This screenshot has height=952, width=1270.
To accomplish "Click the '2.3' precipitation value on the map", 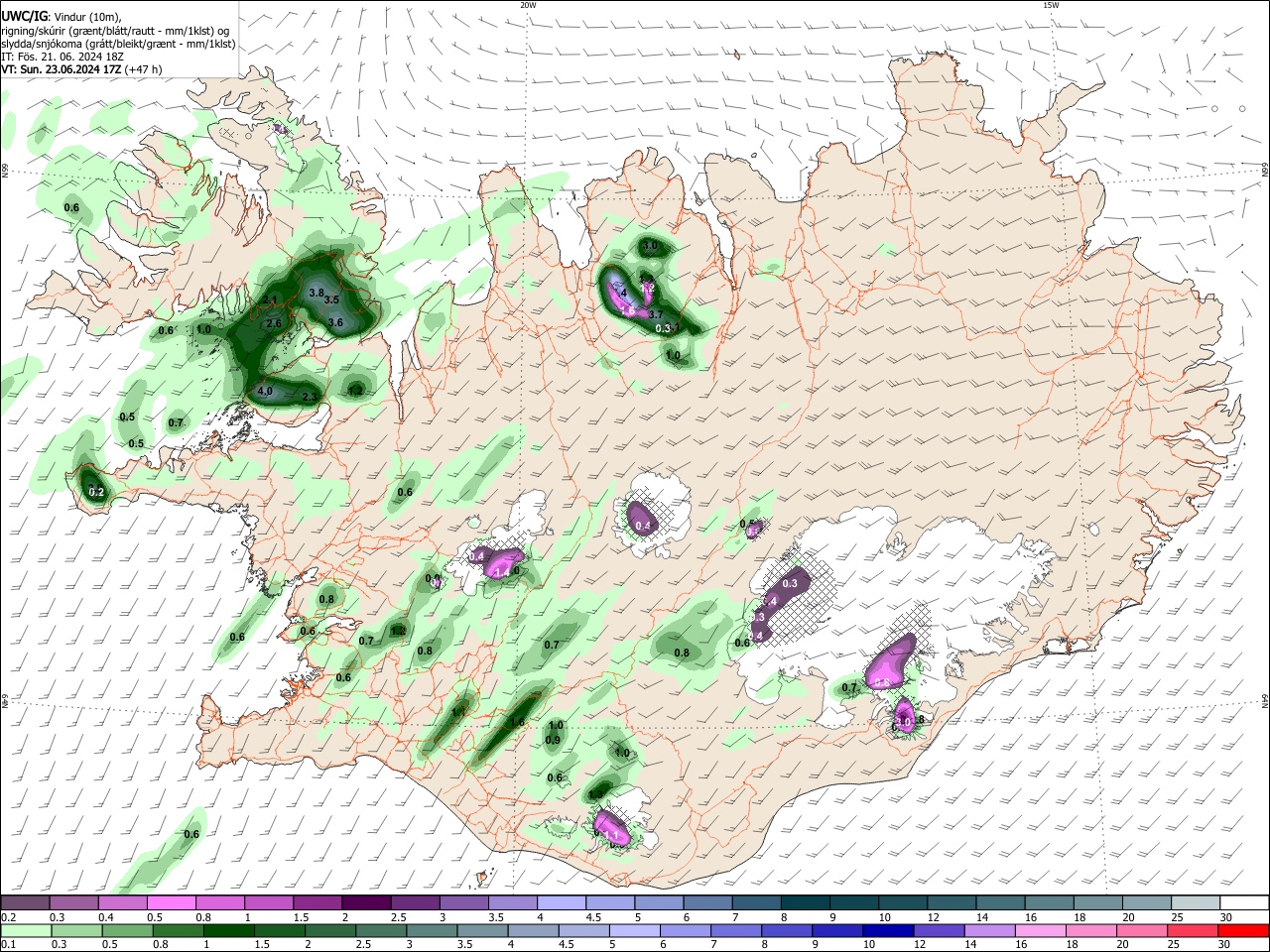I will [309, 397].
